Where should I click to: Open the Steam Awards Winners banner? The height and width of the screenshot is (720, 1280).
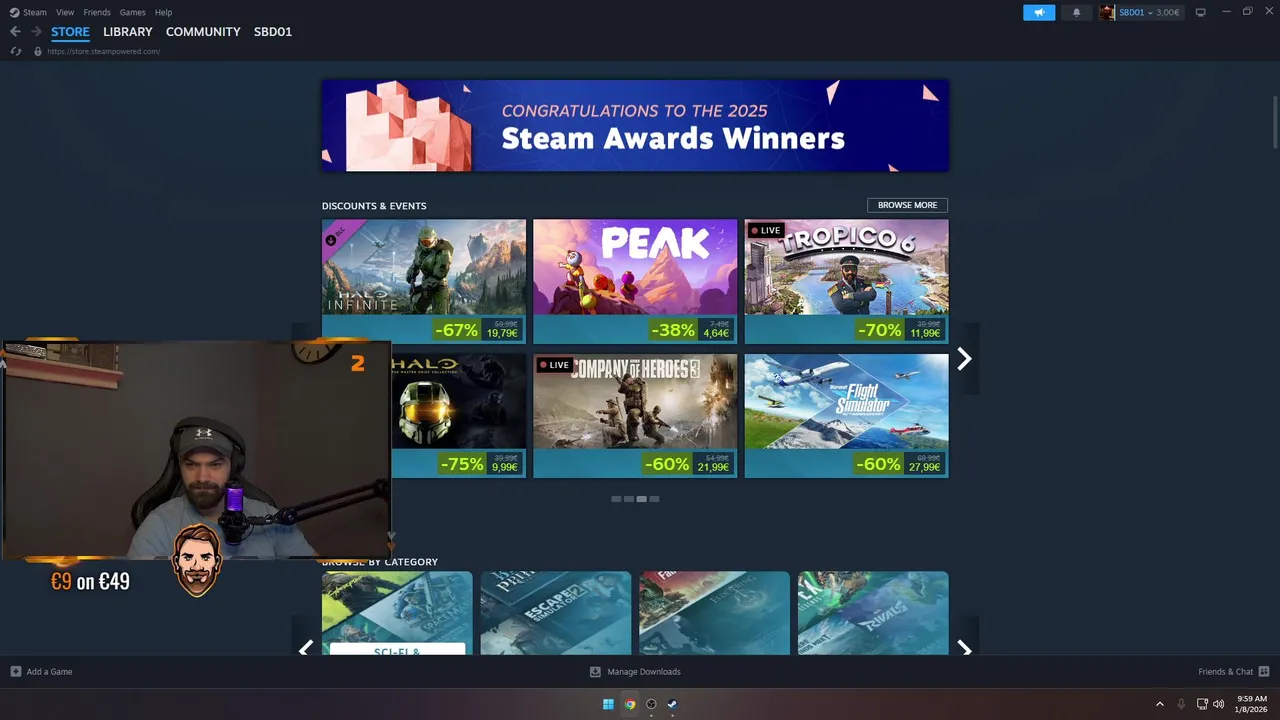[635, 126]
